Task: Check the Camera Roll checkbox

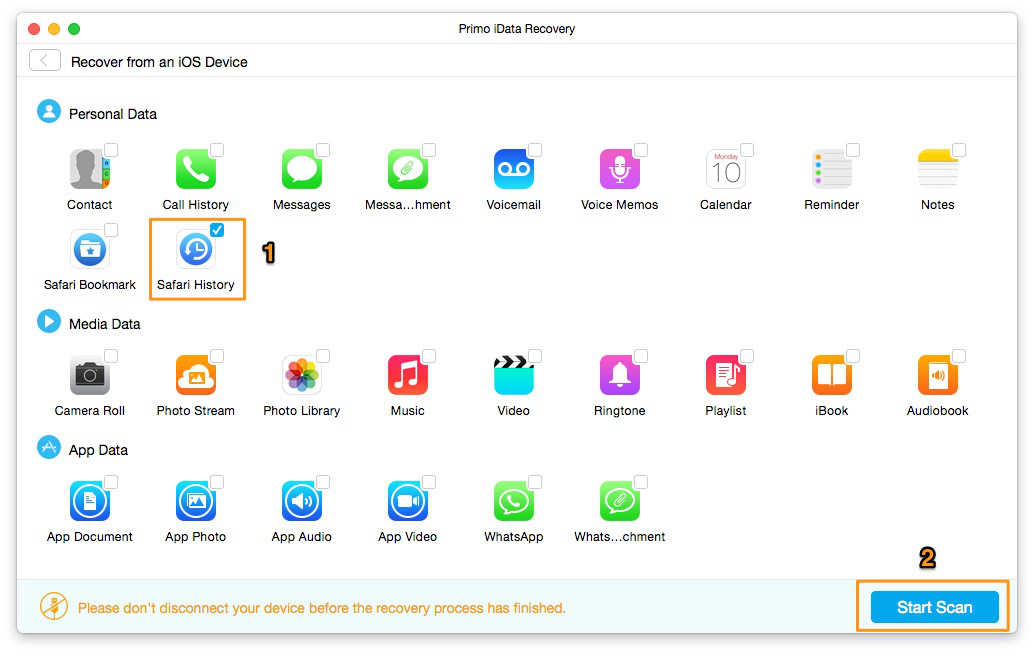Action: click(111, 356)
